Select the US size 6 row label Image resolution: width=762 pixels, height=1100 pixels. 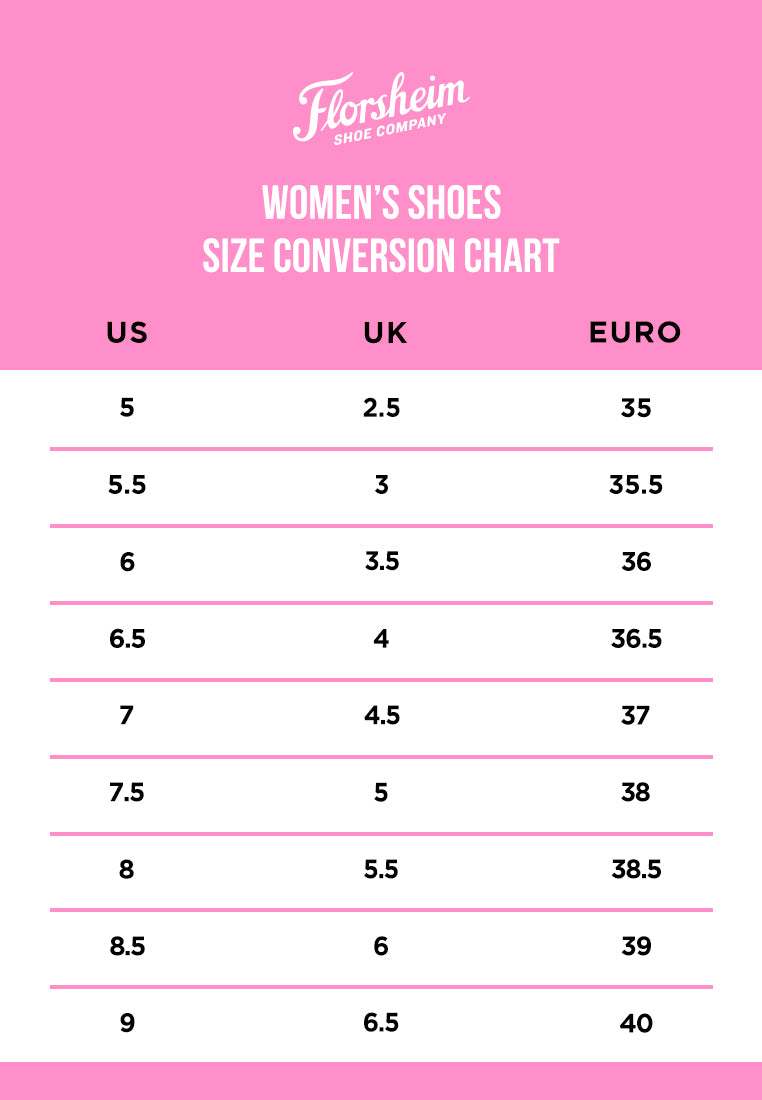[127, 562]
